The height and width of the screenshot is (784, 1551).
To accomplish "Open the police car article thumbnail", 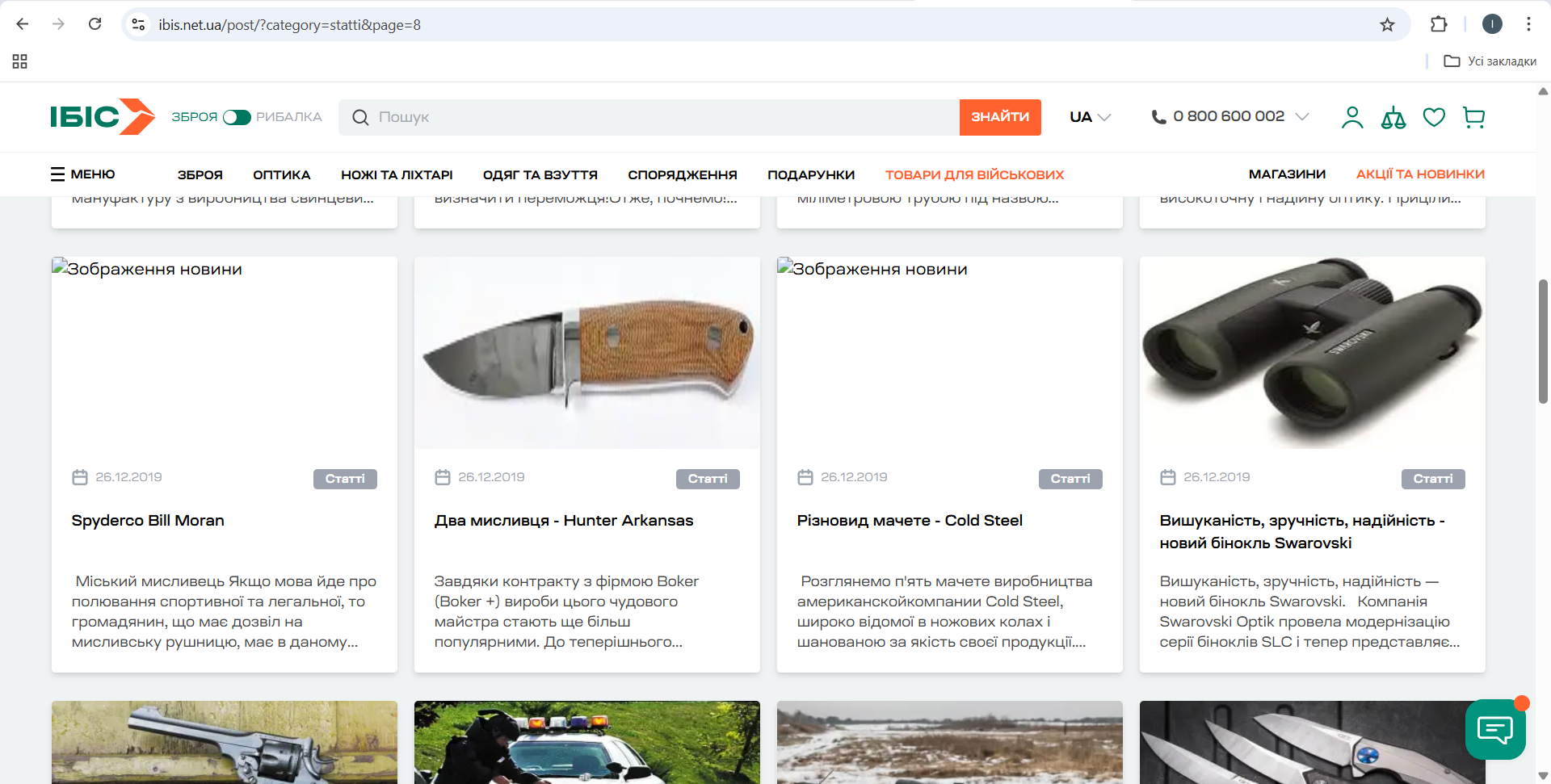I will coord(587,742).
